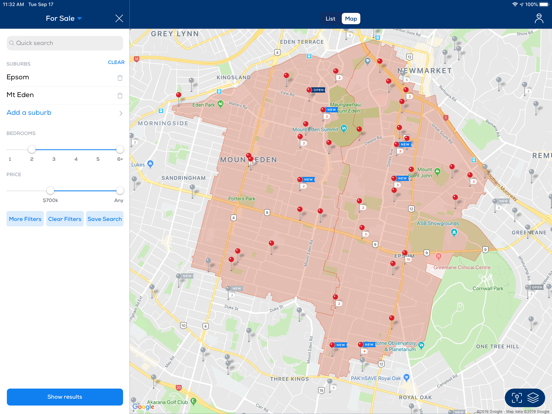
Task: Tap the OPEN home flagged pin
Action: tap(309, 90)
